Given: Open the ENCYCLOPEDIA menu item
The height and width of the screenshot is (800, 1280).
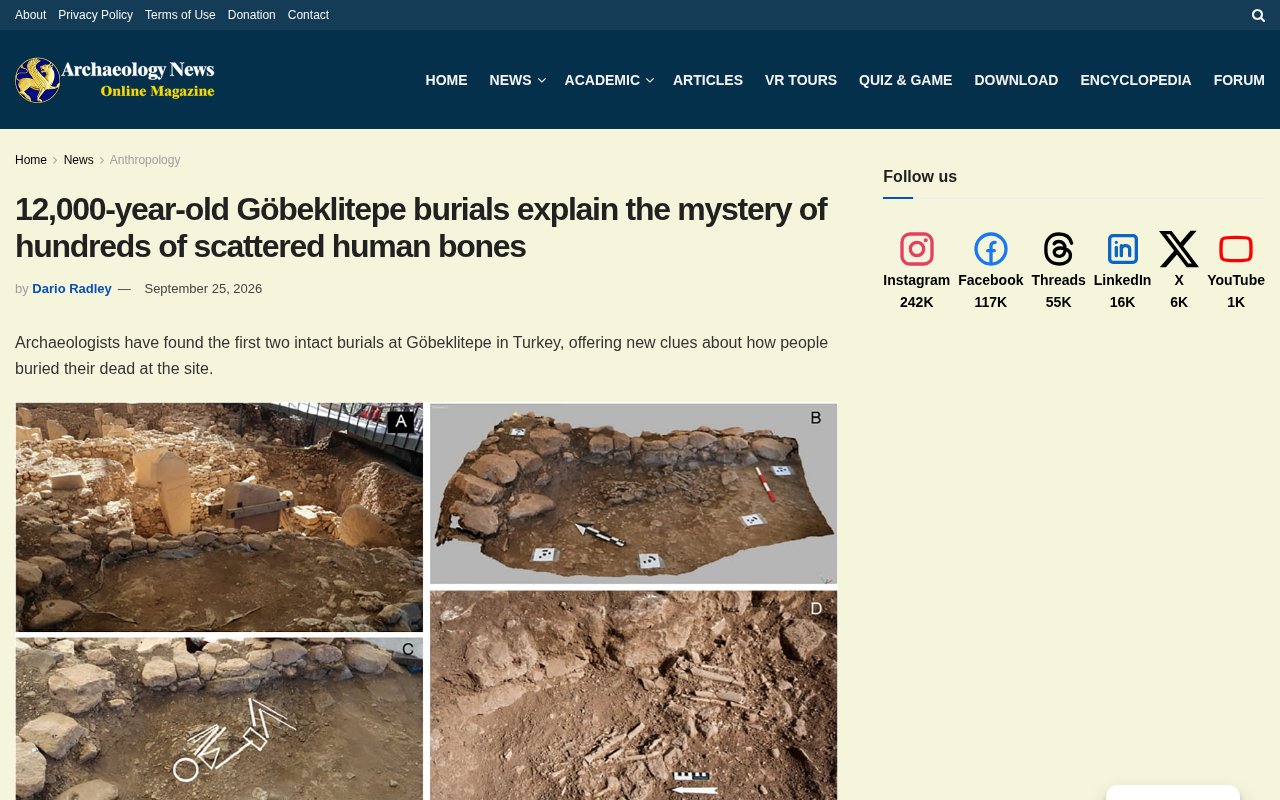Looking at the screenshot, I should [x=1136, y=80].
